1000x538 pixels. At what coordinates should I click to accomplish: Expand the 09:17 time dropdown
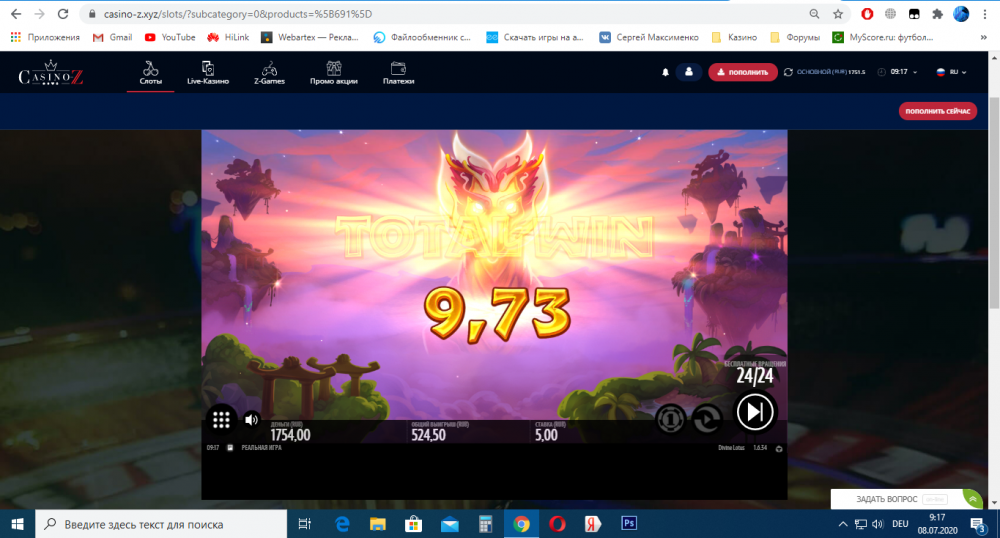(x=899, y=72)
